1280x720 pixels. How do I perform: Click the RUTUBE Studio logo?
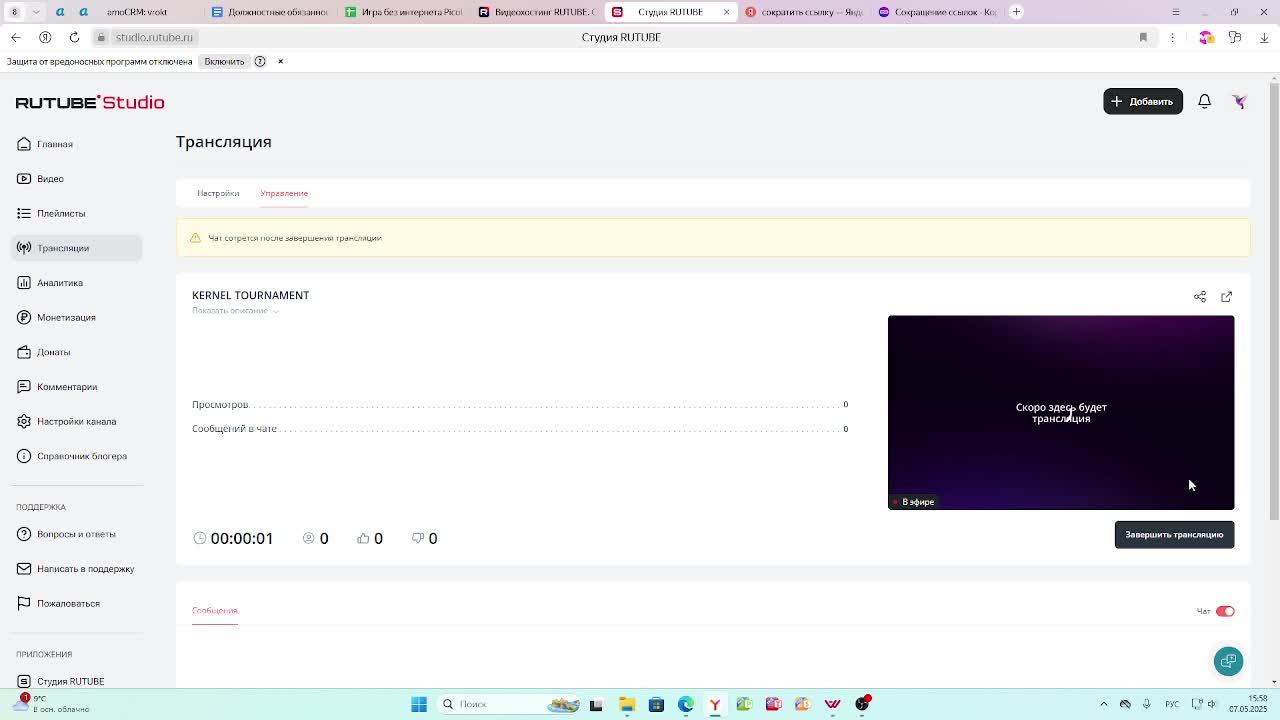(x=90, y=102)
